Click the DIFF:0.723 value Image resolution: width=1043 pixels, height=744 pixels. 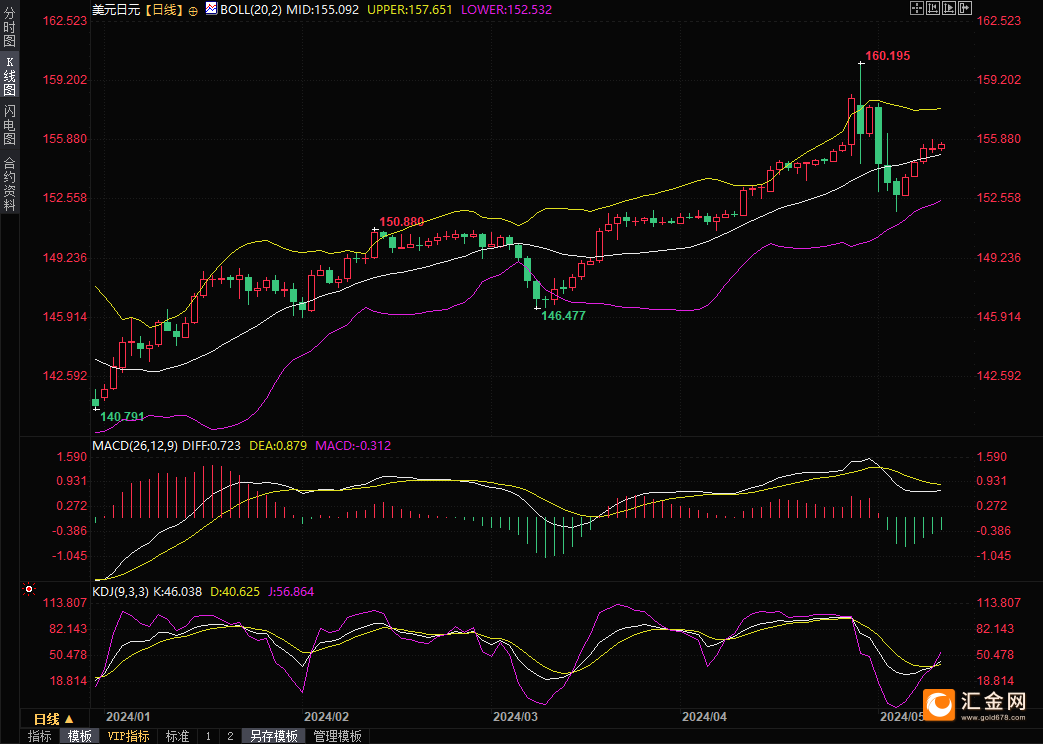[x=211, y=446]
